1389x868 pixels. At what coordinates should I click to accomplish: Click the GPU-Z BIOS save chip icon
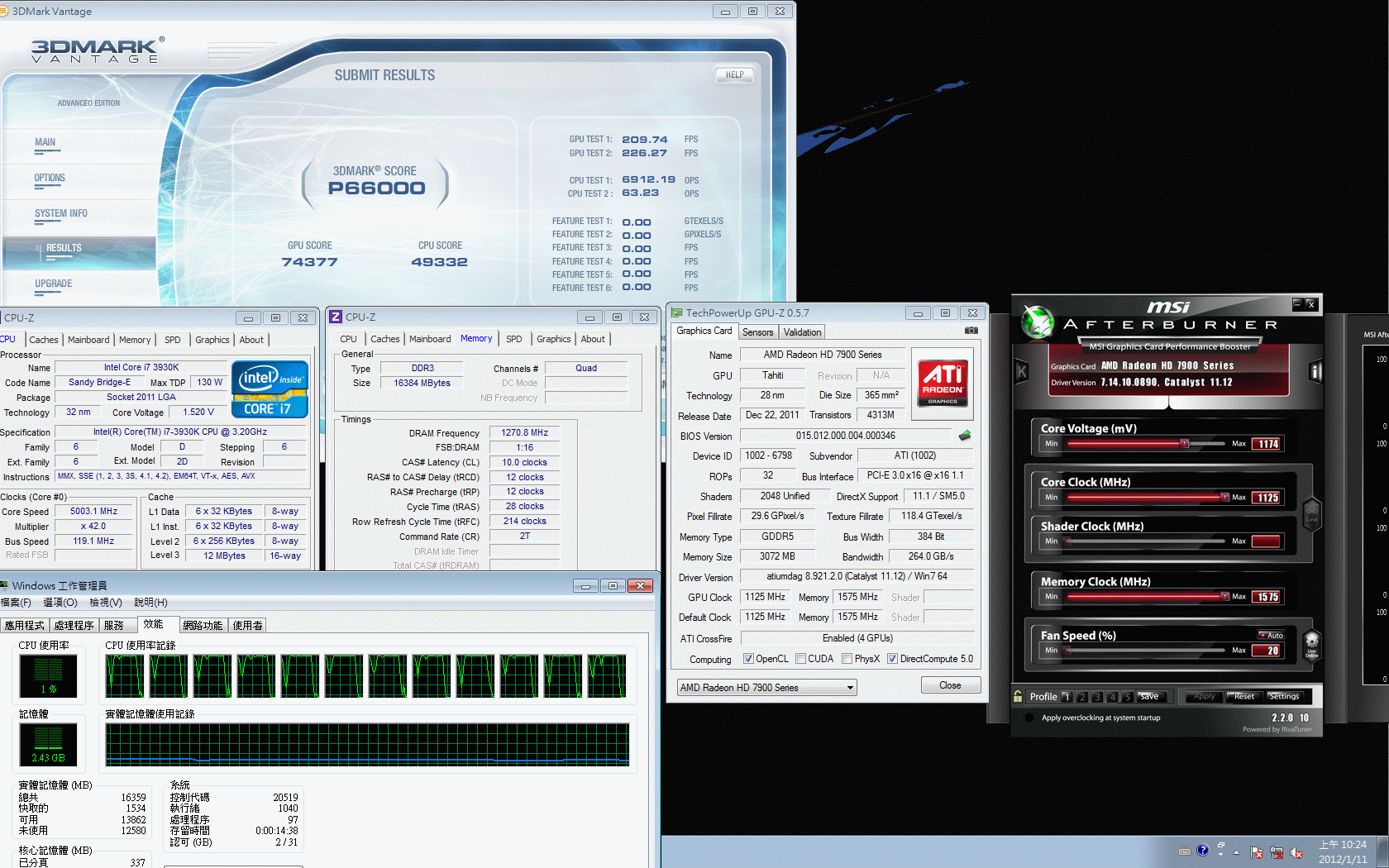click(964, 436)
